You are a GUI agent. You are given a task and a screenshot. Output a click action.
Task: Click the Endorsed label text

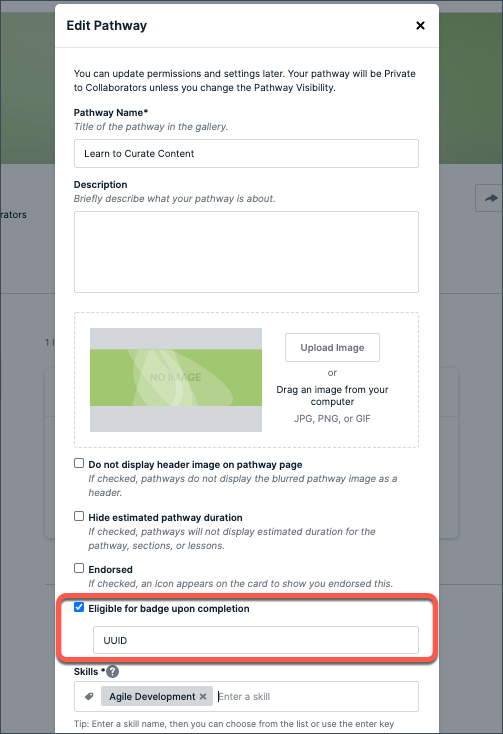point(110,569)
